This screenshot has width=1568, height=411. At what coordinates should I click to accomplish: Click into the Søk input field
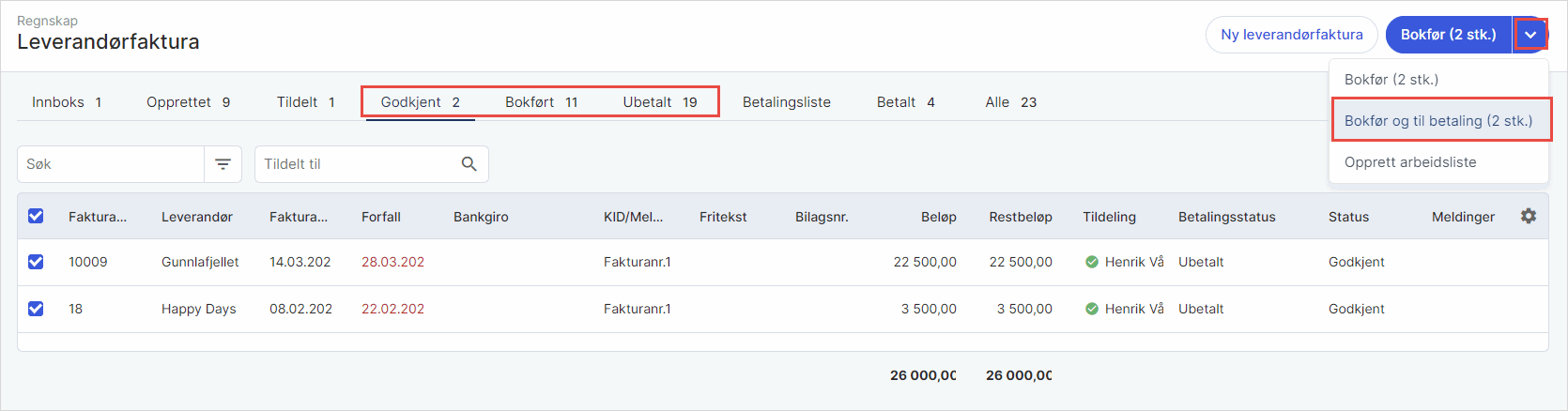pyautogui.click(x=111, y=164)
